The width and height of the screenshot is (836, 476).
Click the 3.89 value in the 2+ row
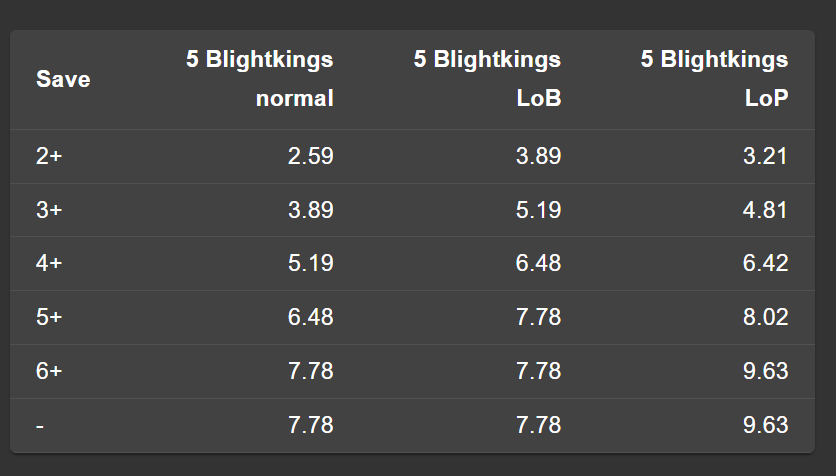538,156
